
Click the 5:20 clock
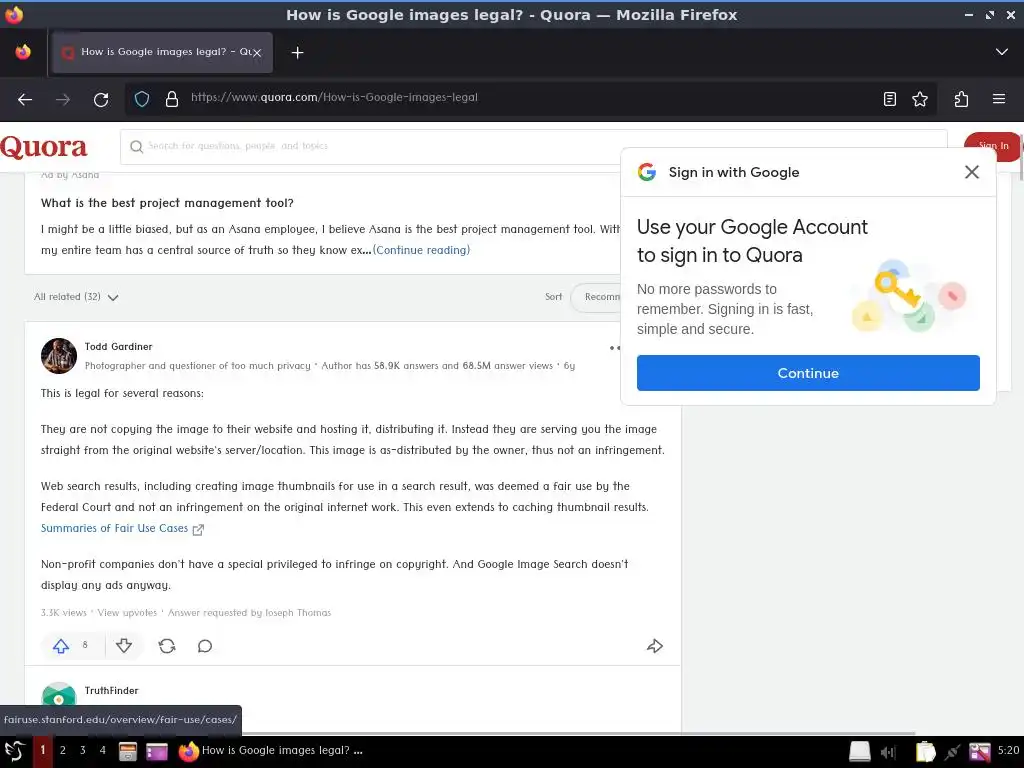pyautogui.click(x=1008, y=750)
